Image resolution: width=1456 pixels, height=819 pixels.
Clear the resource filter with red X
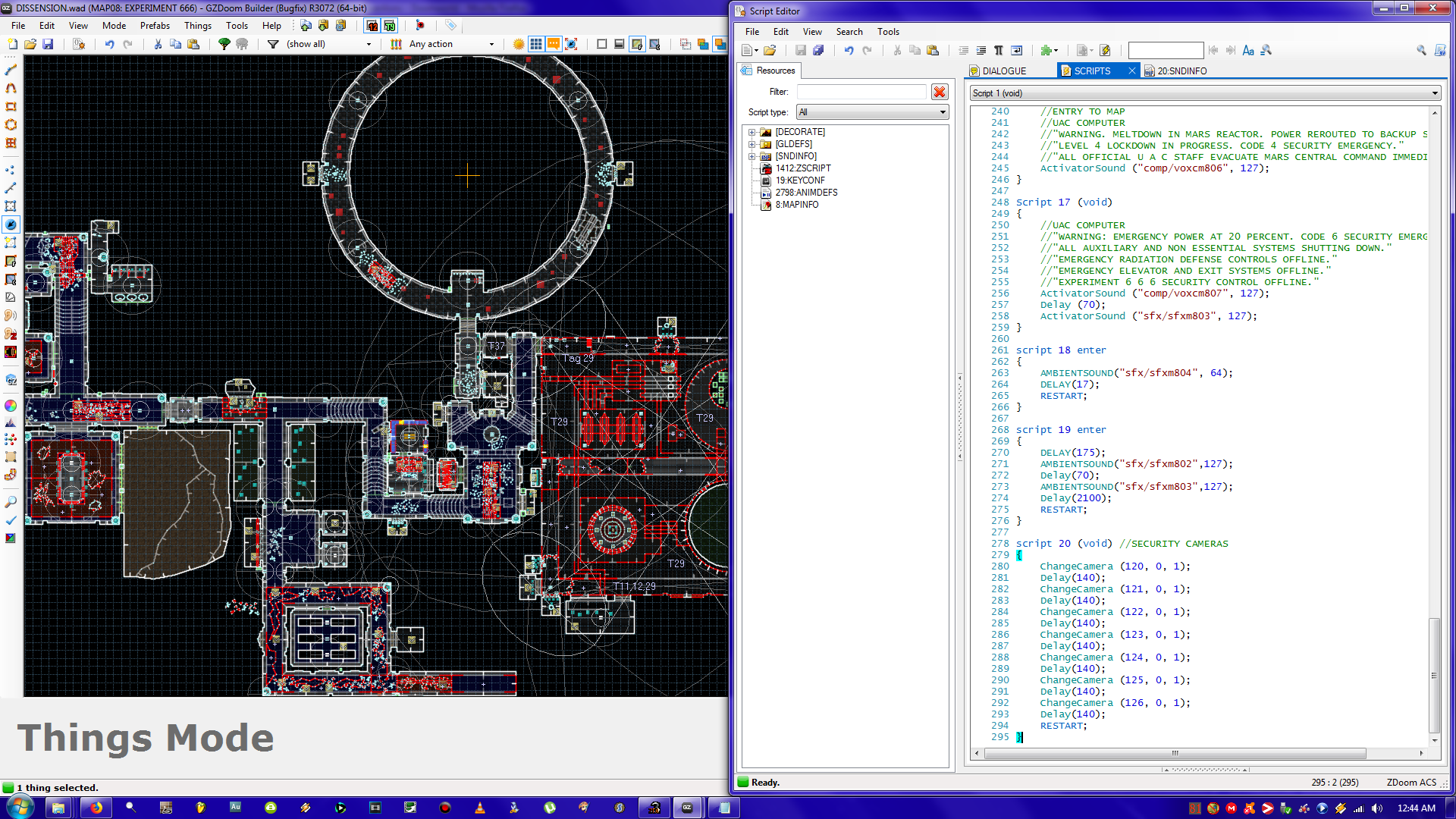pyautogui.click(x=940, y=92)
